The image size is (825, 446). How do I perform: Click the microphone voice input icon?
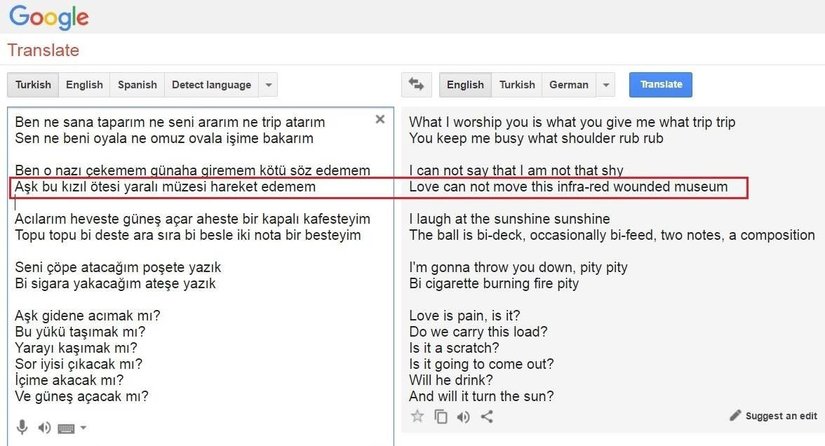(22, 428)
